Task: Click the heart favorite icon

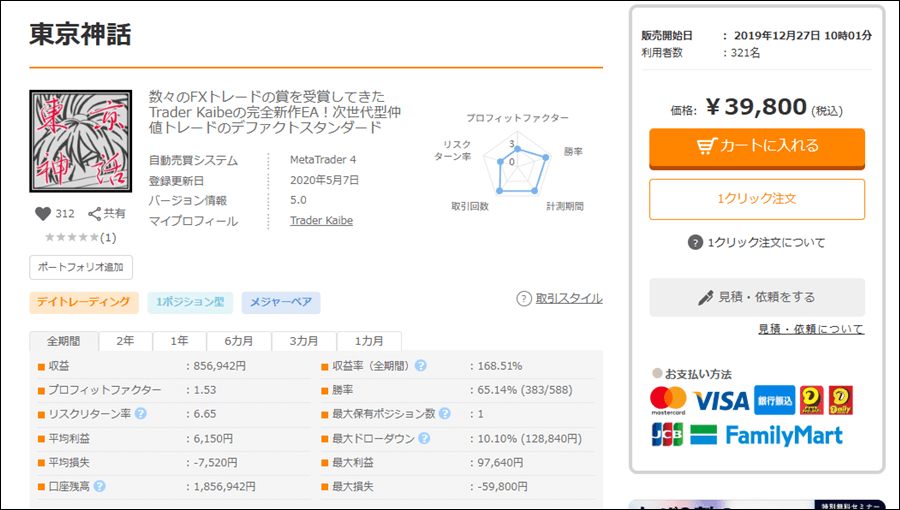Action: click(x=42, y=213)
